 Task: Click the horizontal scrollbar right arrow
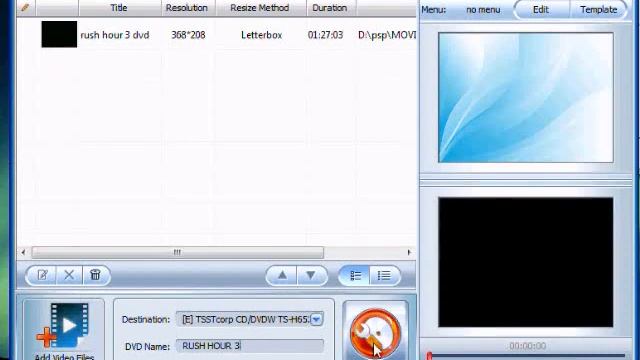pyautogui.click(x=409, y=252)
